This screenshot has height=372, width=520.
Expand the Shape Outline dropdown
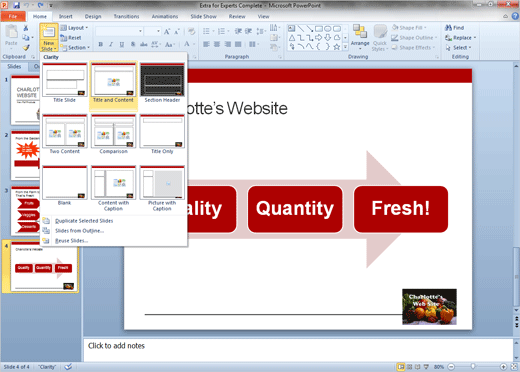coord(414,38)
